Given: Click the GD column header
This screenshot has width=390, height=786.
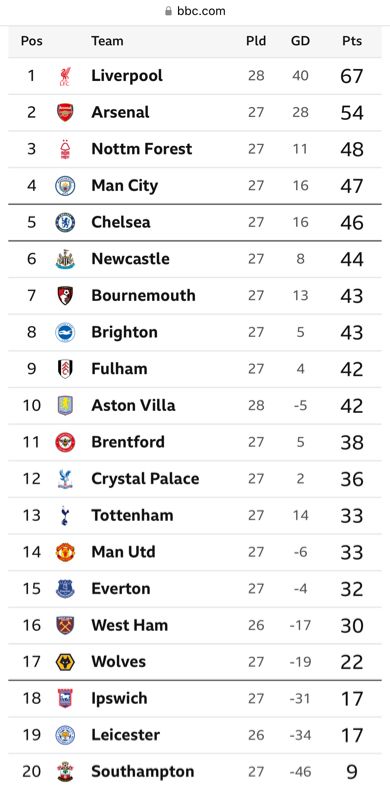Looking at the screenshot, I should [300, 41].
